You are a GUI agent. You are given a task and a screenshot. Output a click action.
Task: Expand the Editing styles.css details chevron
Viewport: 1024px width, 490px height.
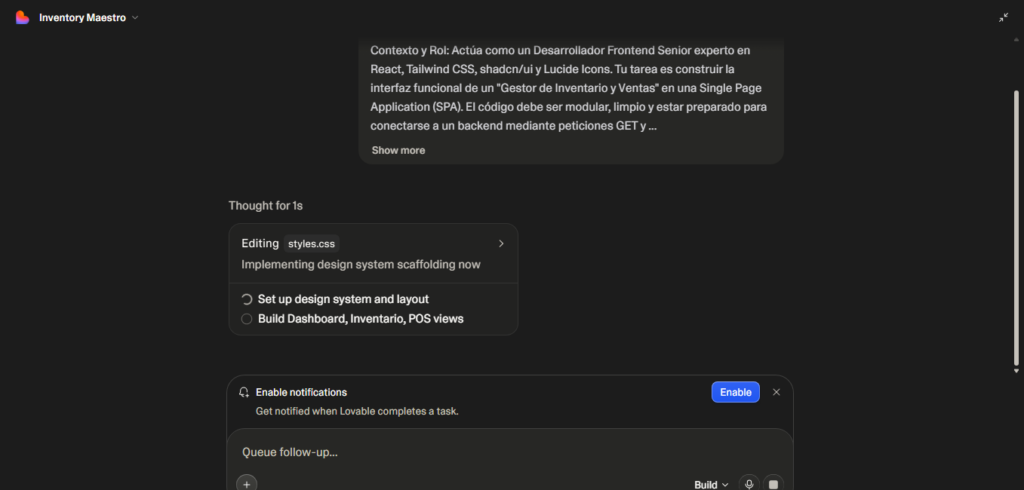click(501, 243)
